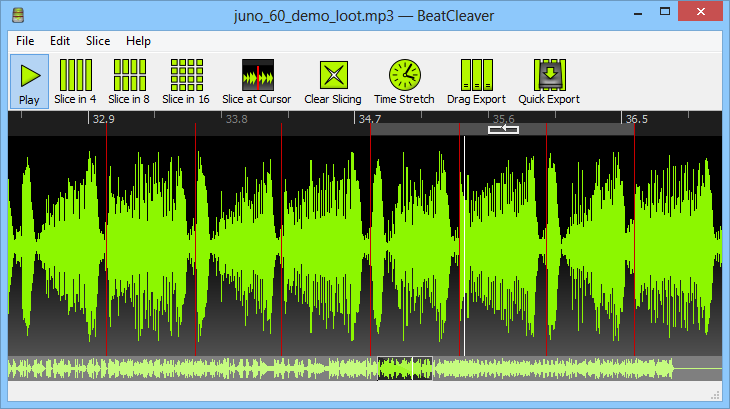Click the slice selection handle near 35.6
Image resolution: width=730 pixels, height=409 pixels.
tap(503, 129)
